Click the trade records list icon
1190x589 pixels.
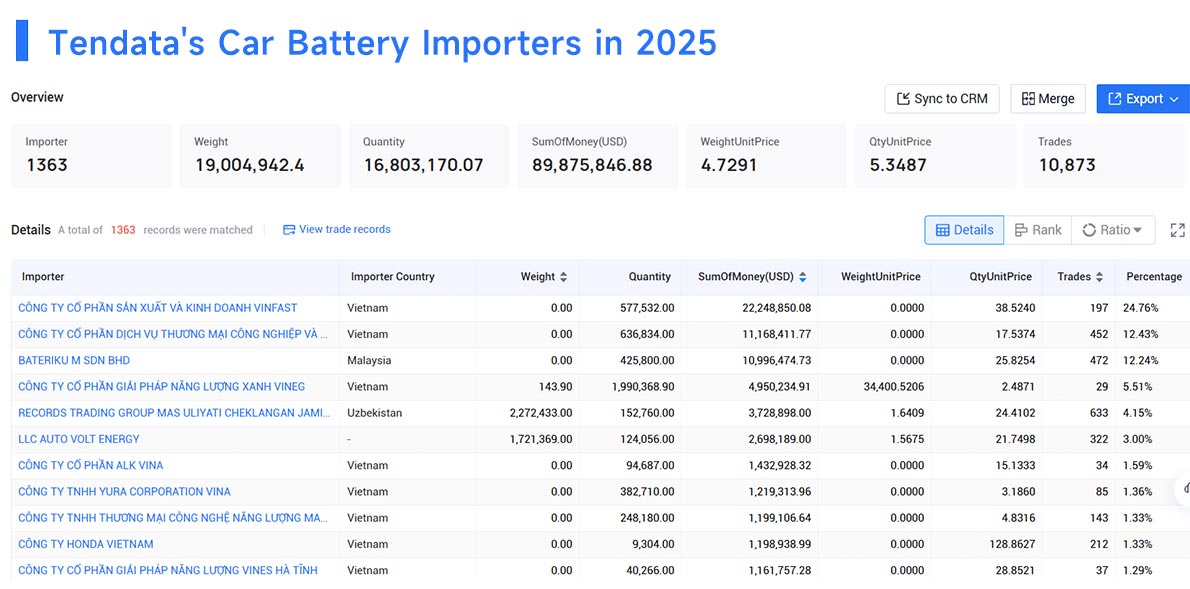pos(288,229)
